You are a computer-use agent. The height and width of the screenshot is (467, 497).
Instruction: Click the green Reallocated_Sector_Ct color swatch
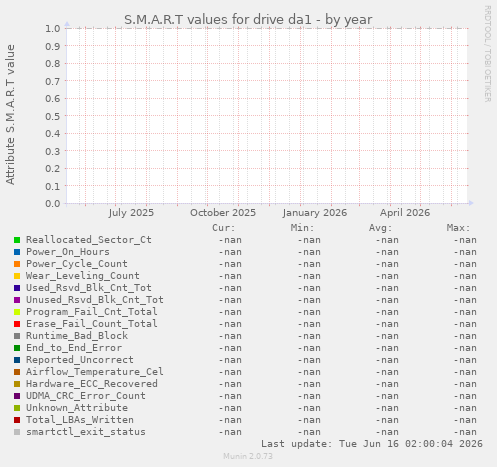coord(17,240)
